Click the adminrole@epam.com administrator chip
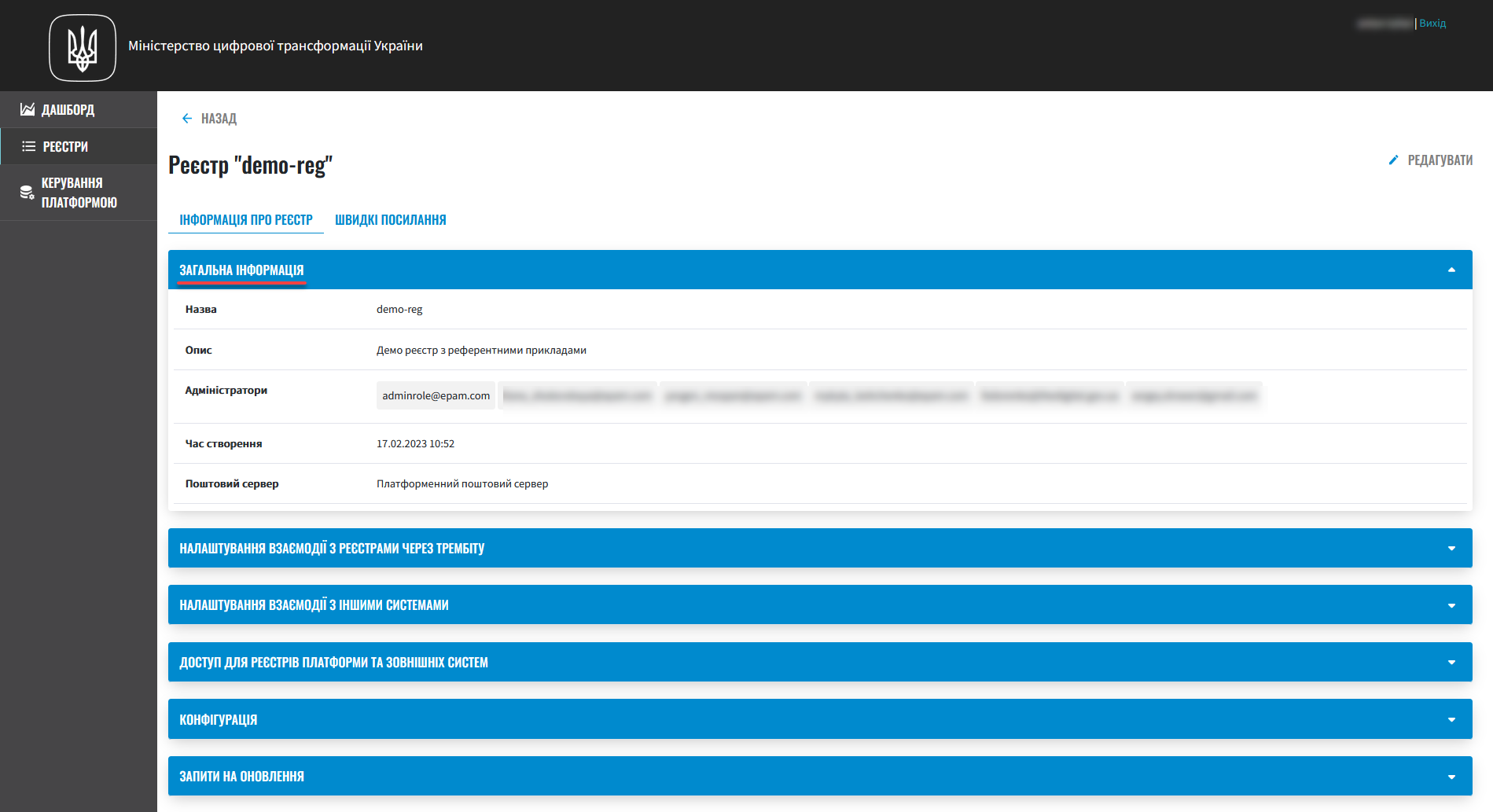1493x812 pixels. [436, 395]
